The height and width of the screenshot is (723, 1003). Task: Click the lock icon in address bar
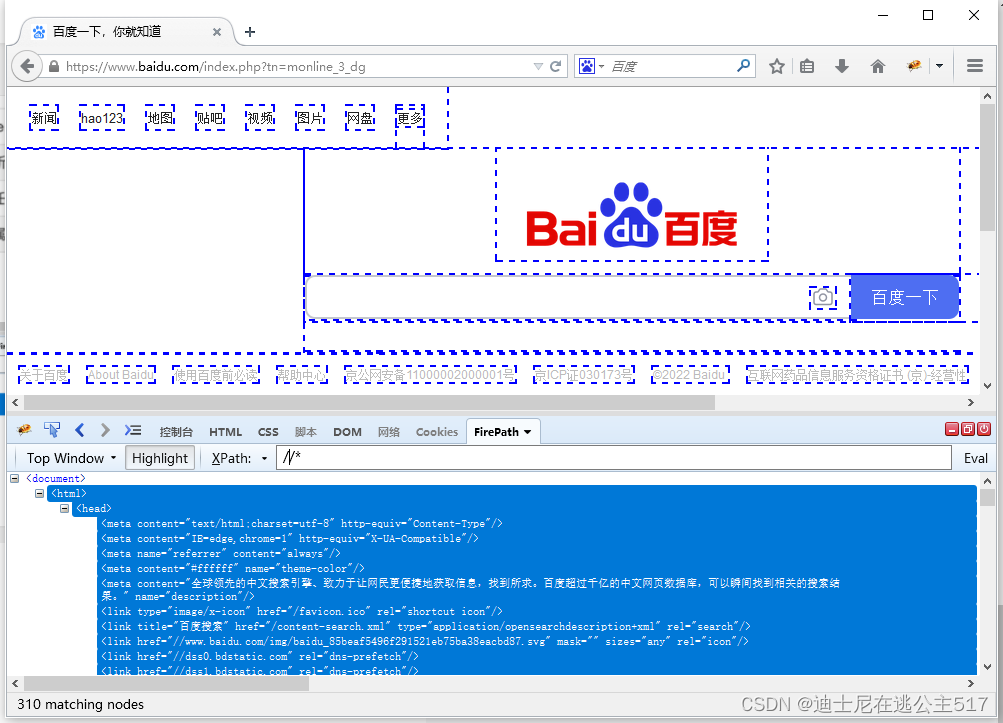point(54,67)
